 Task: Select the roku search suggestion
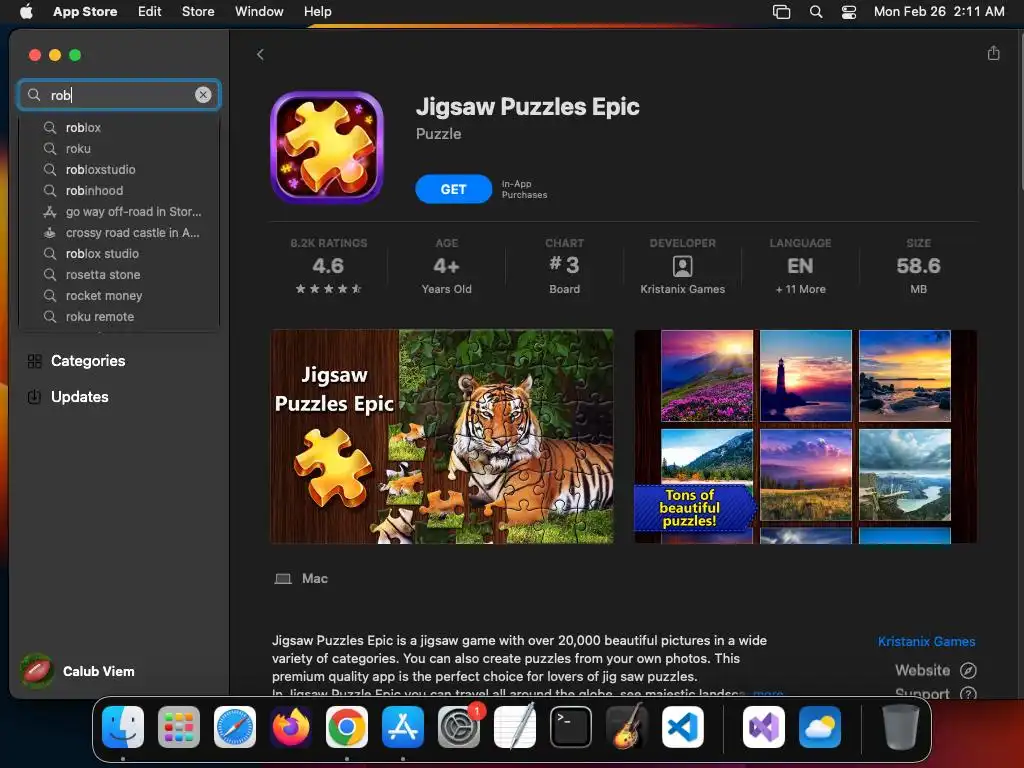click(119, 148)
